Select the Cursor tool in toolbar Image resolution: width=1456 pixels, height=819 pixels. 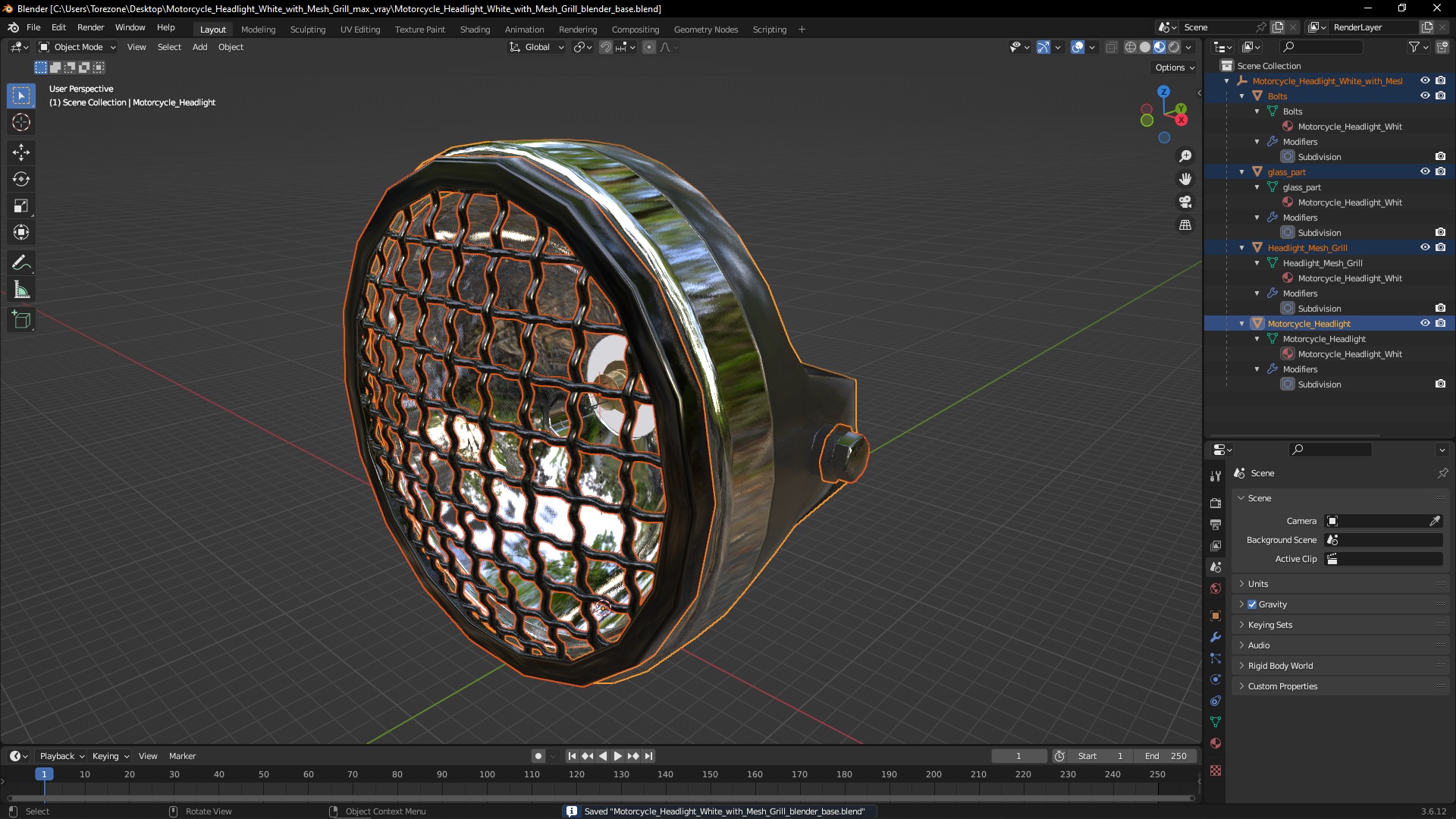click(x=21, y=122)
